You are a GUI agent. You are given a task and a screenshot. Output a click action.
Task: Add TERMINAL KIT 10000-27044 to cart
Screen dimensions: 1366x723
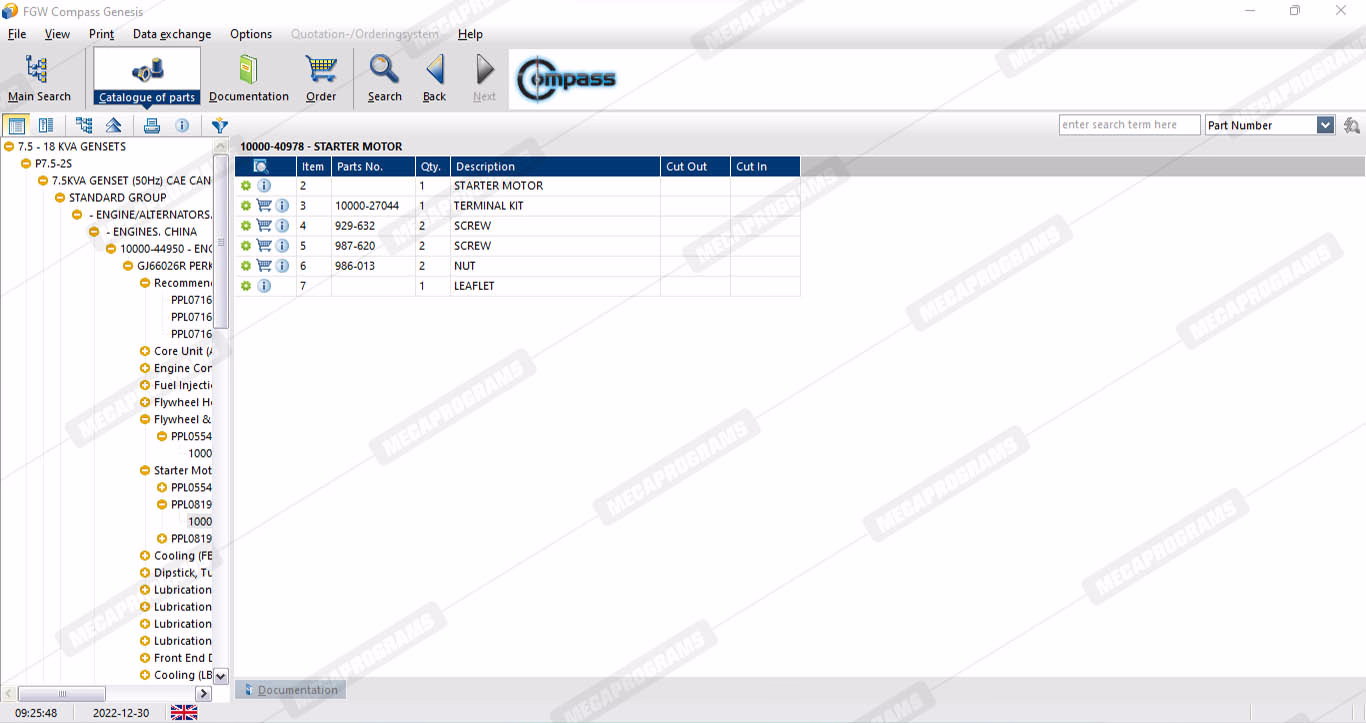(264, 206)
